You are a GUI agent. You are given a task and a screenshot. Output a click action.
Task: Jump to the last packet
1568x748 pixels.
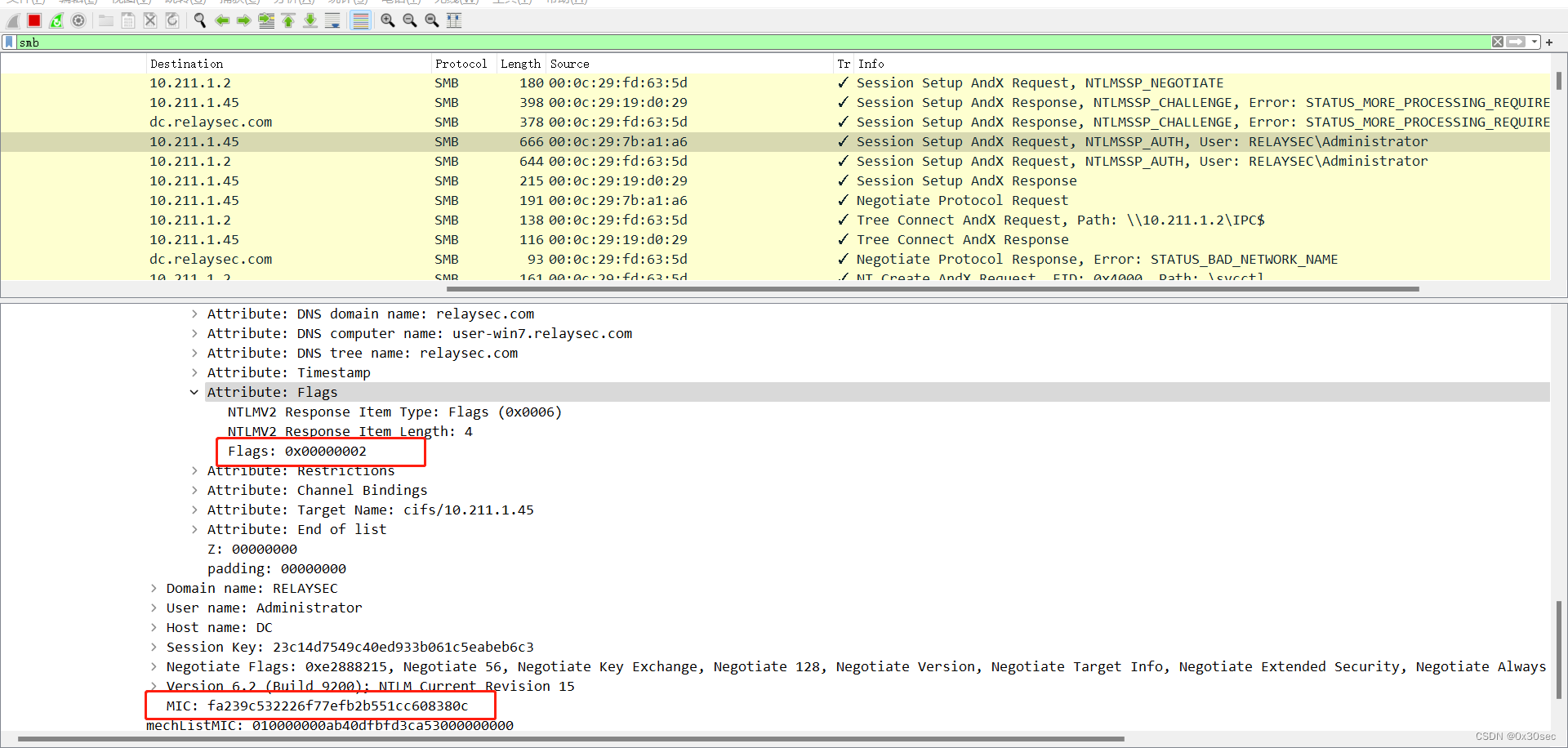(310, 20)
